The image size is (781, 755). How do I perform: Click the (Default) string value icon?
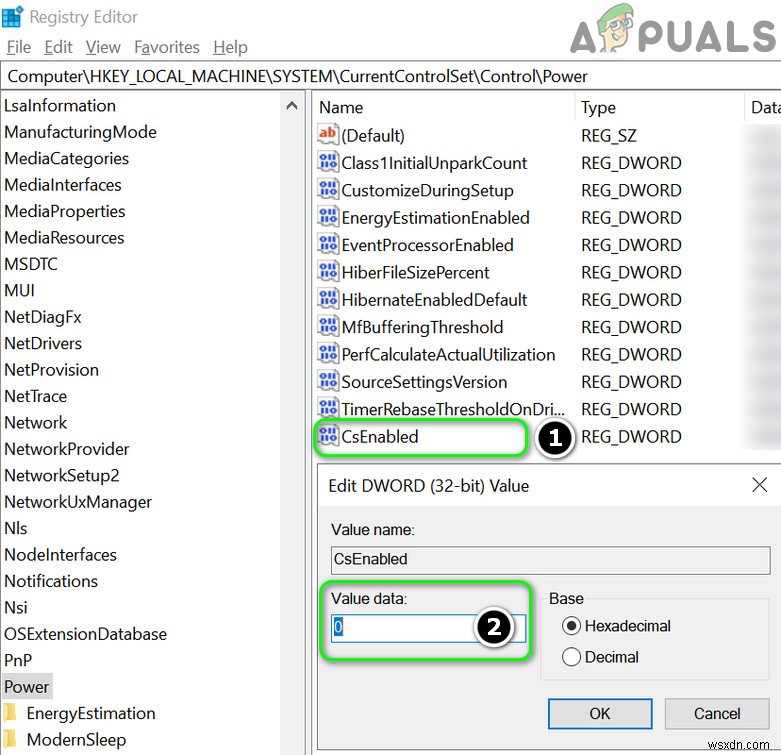pos(328,134)
